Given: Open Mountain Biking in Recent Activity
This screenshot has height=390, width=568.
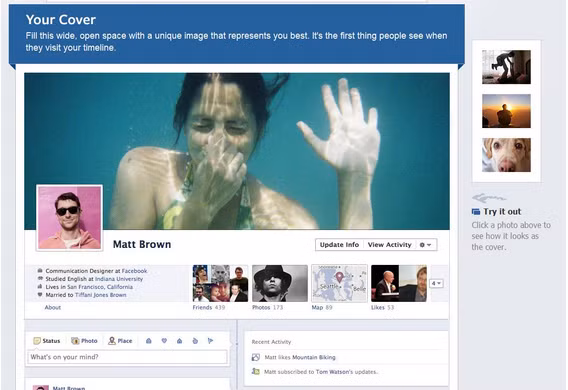Looking at the screenshot, I should pos(314,357).
